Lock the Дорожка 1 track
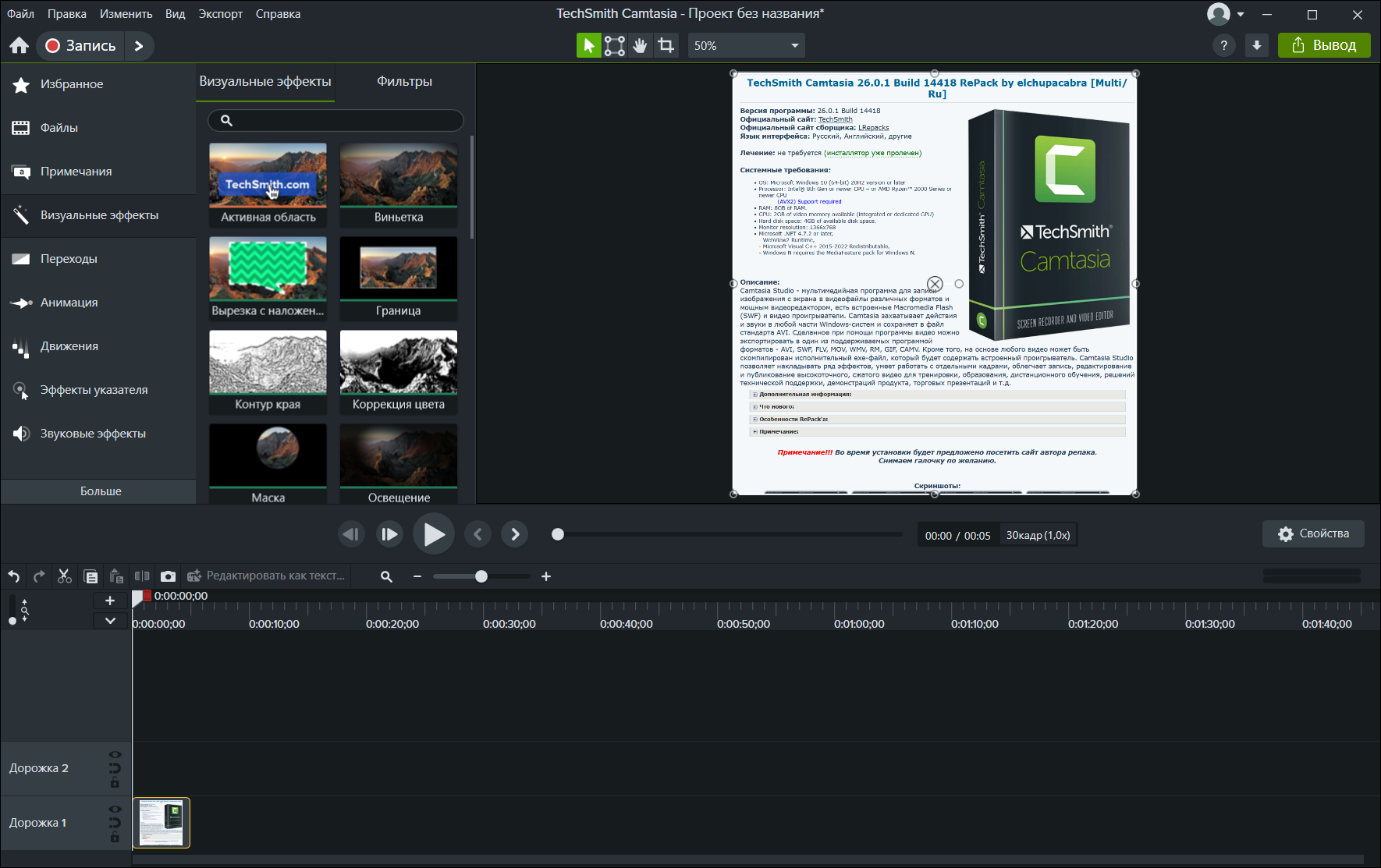This screenshot has width=1381, height=868. tap(115, 837)
